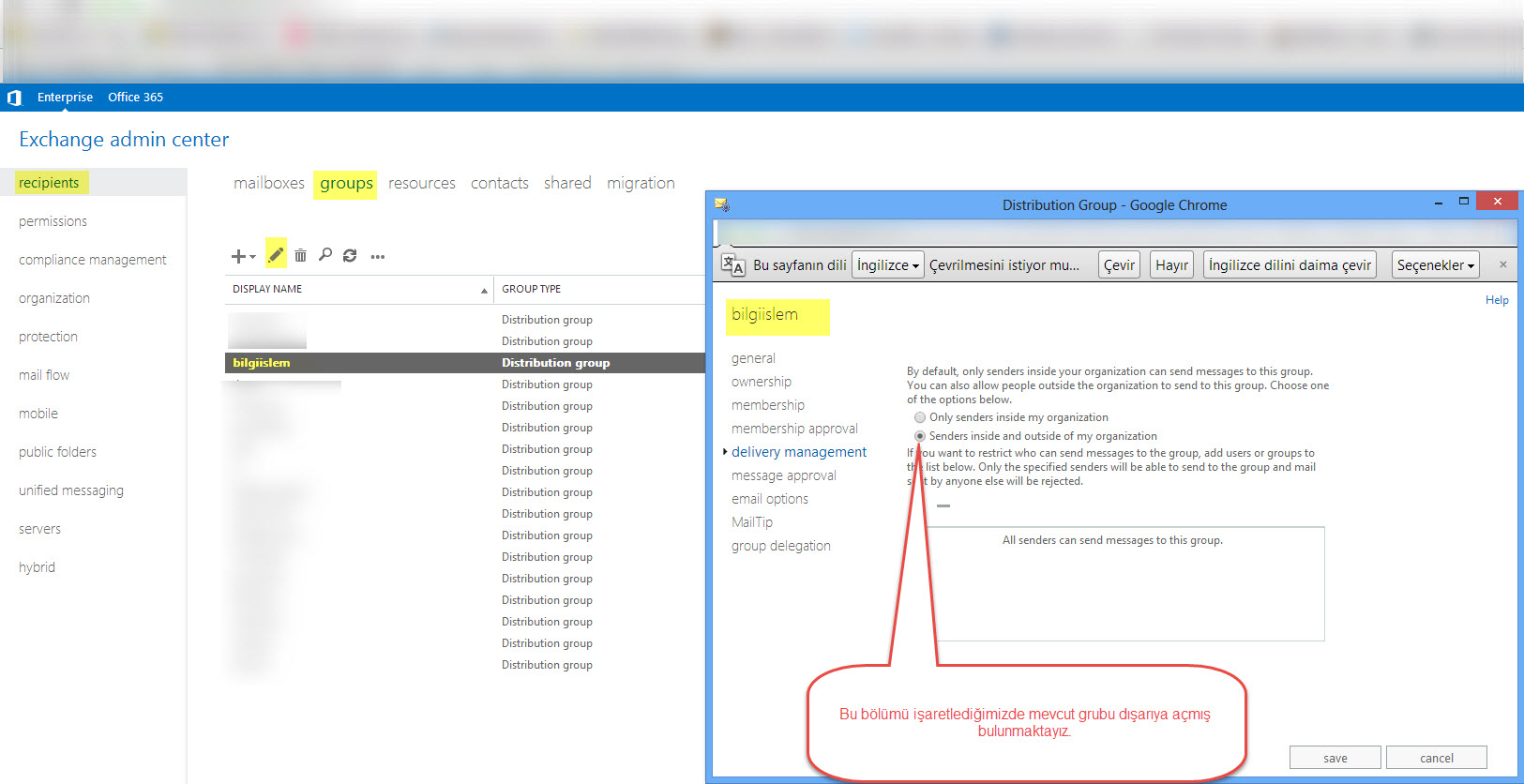Image resolution: width=1524 pixels, height=784 pixels.
Task: Open the contacts tab
Action: click(x=500, y=183)
